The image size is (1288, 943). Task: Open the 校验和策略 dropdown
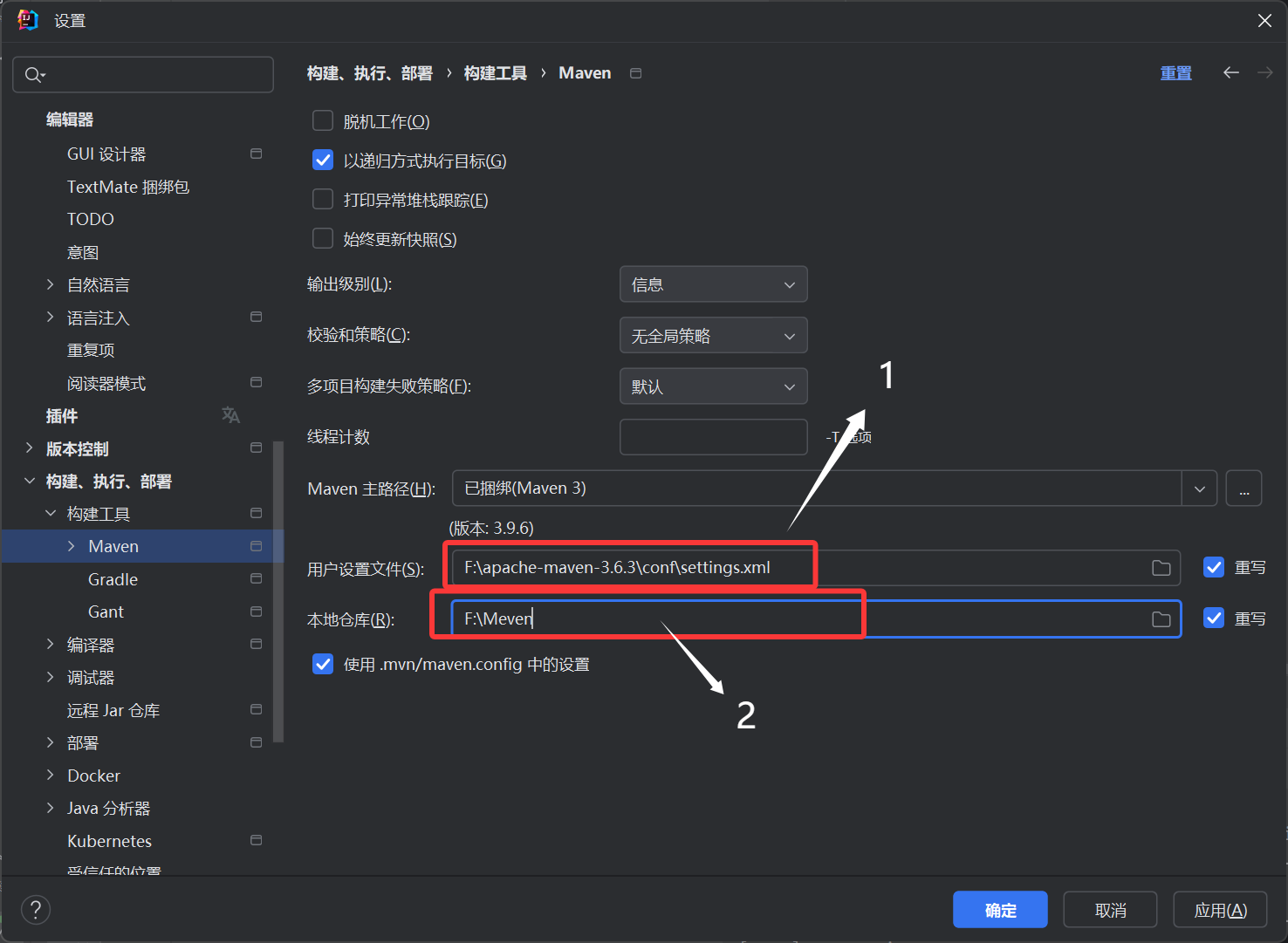coord(713,336)
